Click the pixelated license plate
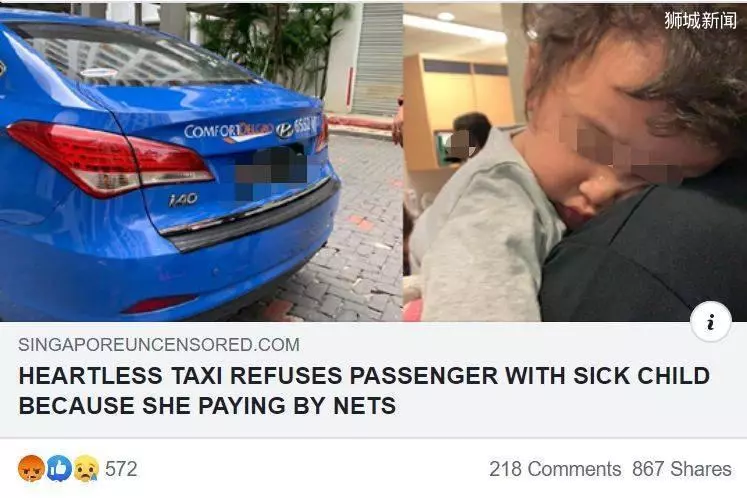Viewport: 747px width, 498px height. (272, 173)
